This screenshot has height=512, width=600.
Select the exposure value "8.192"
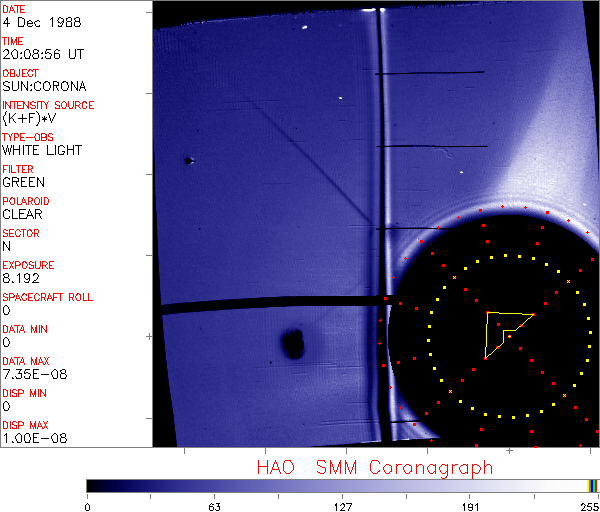[x=21, y=278]
